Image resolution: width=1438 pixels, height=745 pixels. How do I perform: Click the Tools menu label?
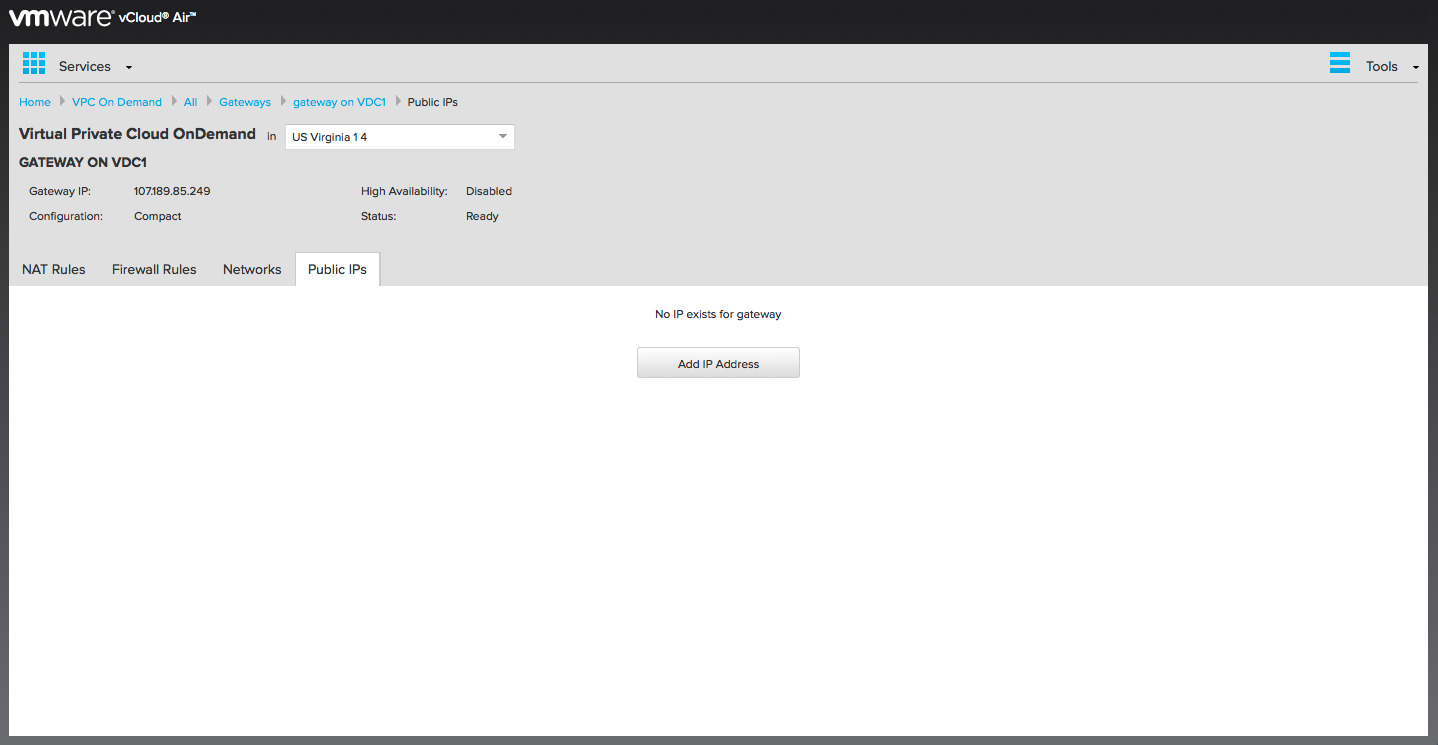(x=1381, y=67)
